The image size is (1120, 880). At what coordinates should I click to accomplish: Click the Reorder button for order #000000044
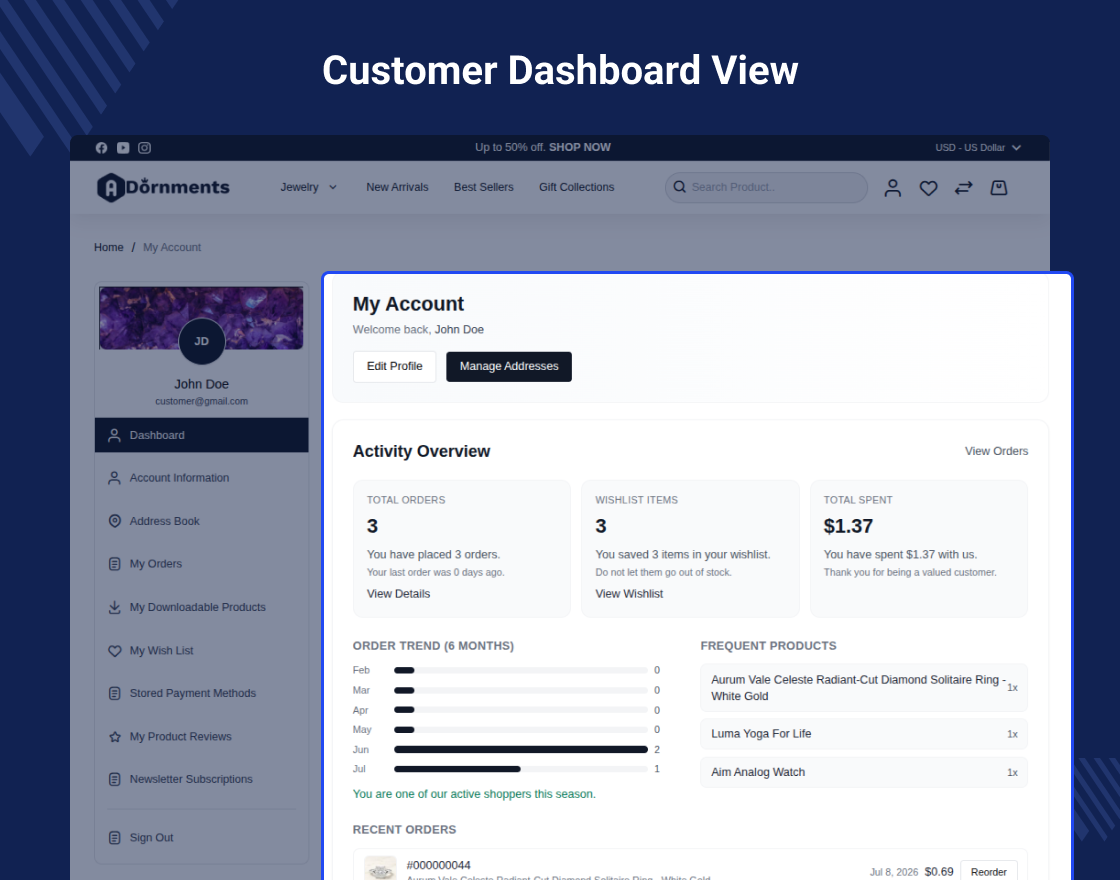pyautogui.click(x=989, y=871)
